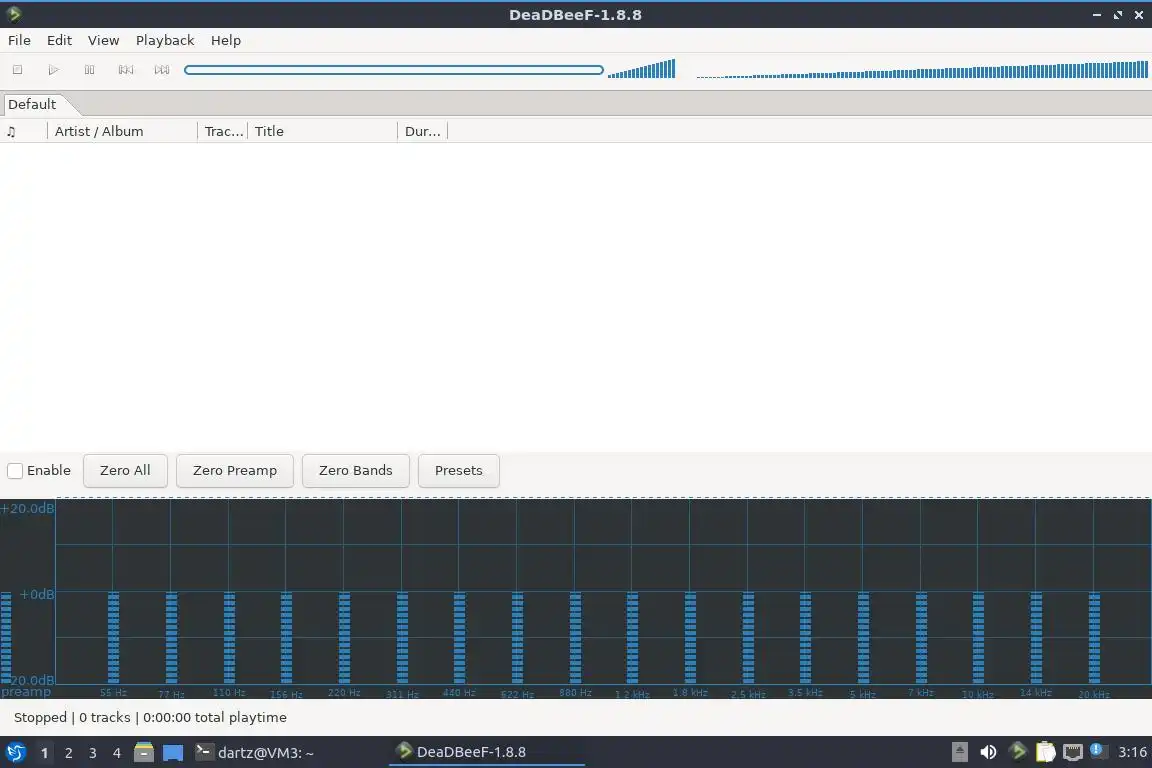Screen dimensions: 1152x768
Task: Adjust the 5 kHz equalizer band
Action: pyautogui.click(x=863, y=638)
